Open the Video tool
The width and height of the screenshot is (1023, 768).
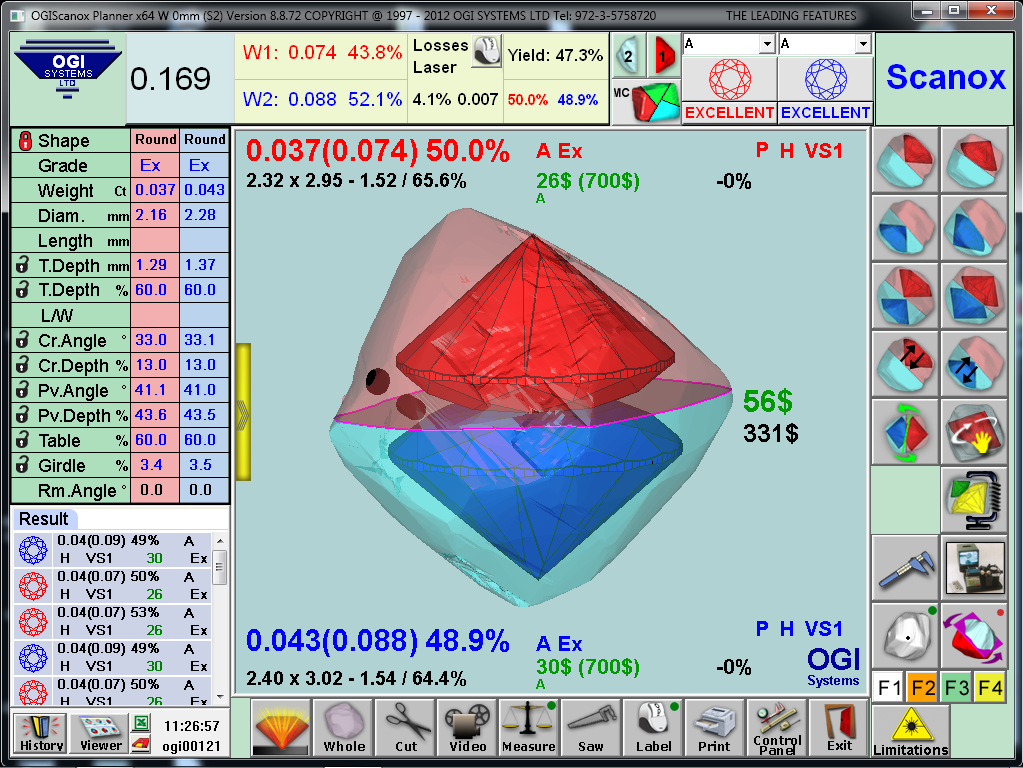tap(467, 728)
